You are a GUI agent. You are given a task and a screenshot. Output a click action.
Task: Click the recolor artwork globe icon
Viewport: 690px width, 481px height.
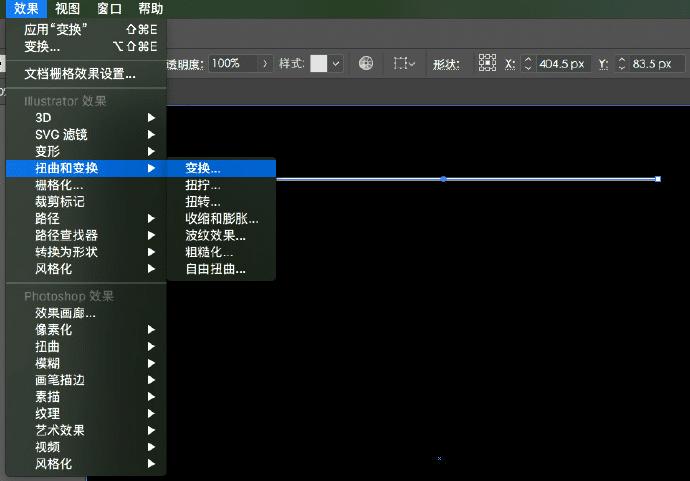coord(366,63)
